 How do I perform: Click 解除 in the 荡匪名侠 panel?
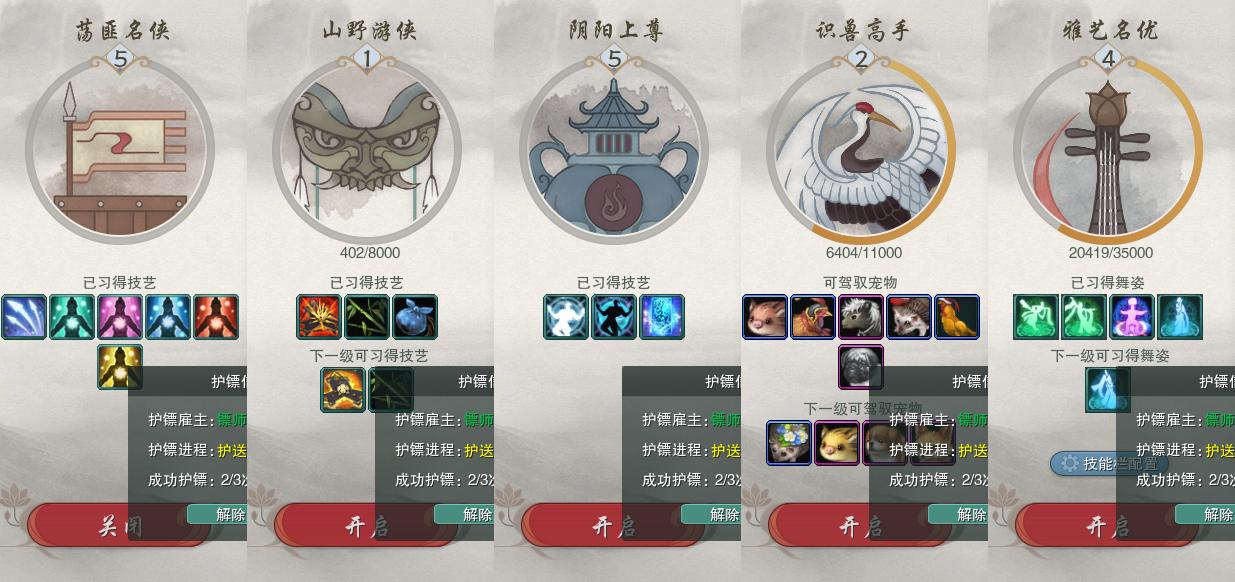coord(217,514)
